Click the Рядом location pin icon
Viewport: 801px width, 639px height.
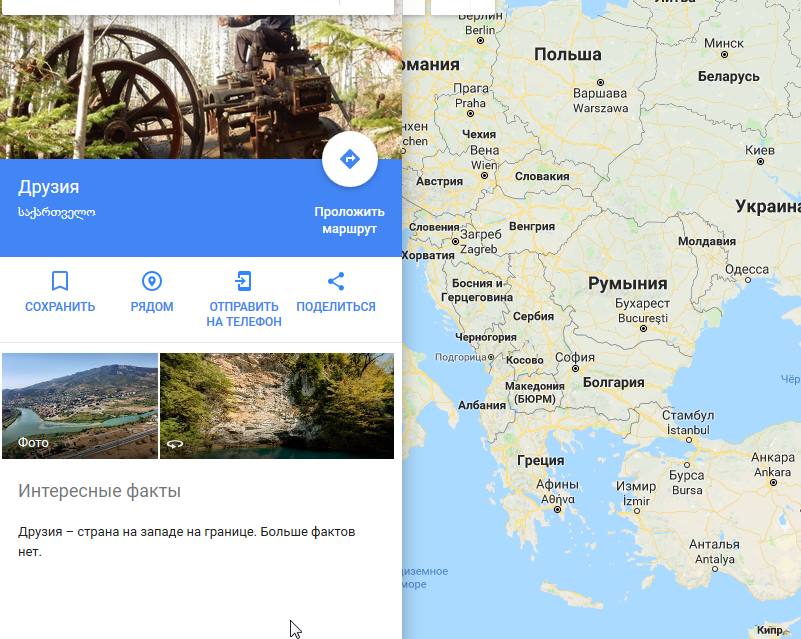tap(152, 281)
